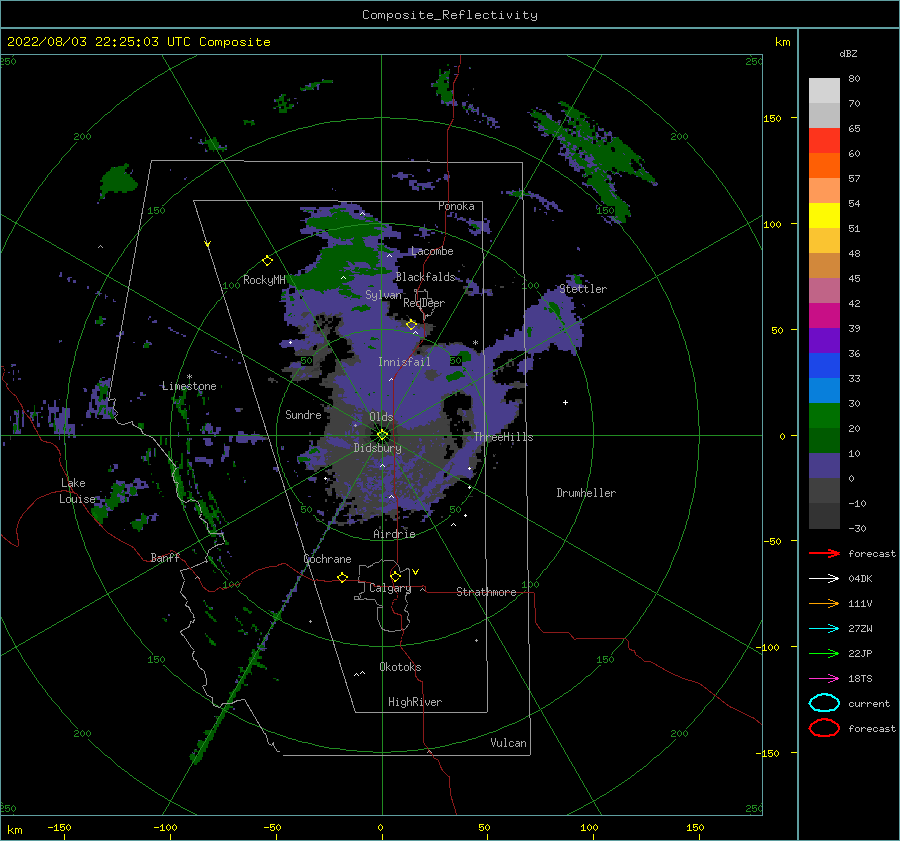Click the Banff label

point(165,558)
